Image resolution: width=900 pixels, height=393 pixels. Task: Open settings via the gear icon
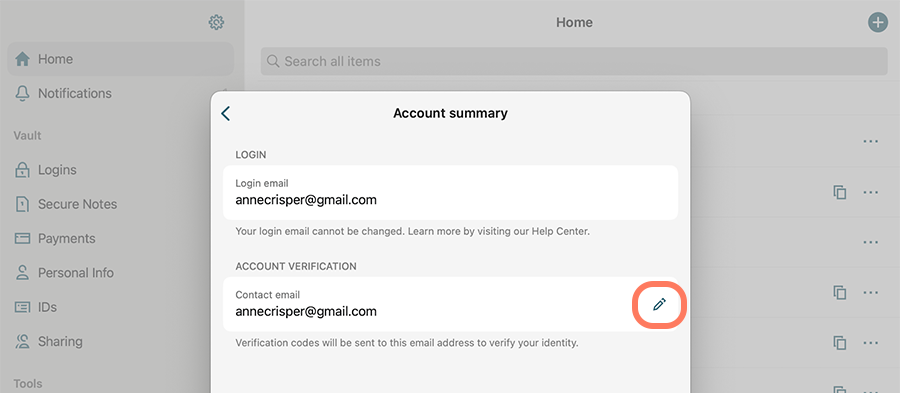(x=216, y=23)
